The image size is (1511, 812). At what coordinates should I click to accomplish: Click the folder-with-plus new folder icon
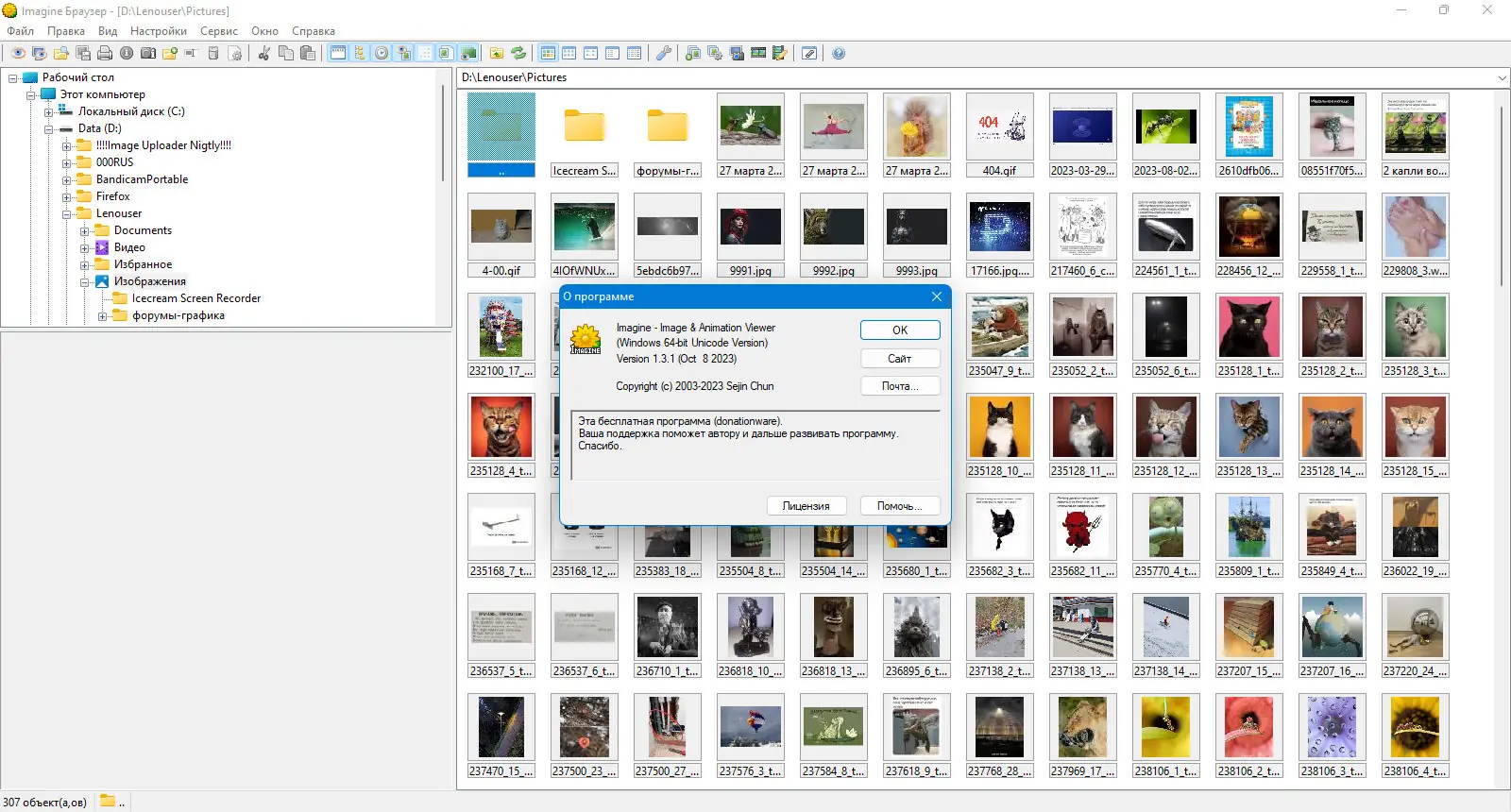[x=170, y=53]
